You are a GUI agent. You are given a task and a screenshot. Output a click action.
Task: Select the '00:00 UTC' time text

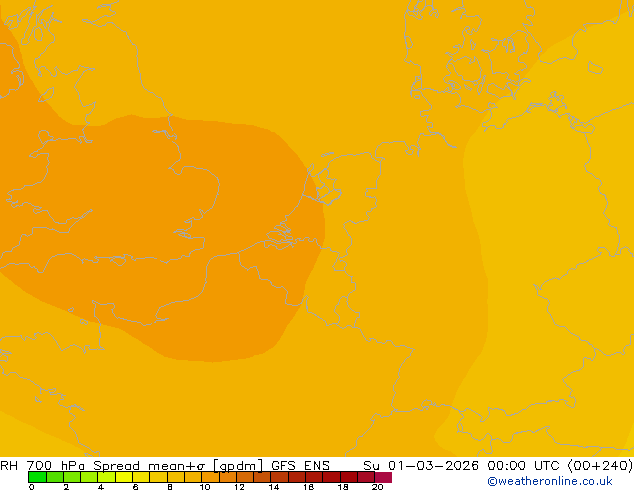pos(523,465)
